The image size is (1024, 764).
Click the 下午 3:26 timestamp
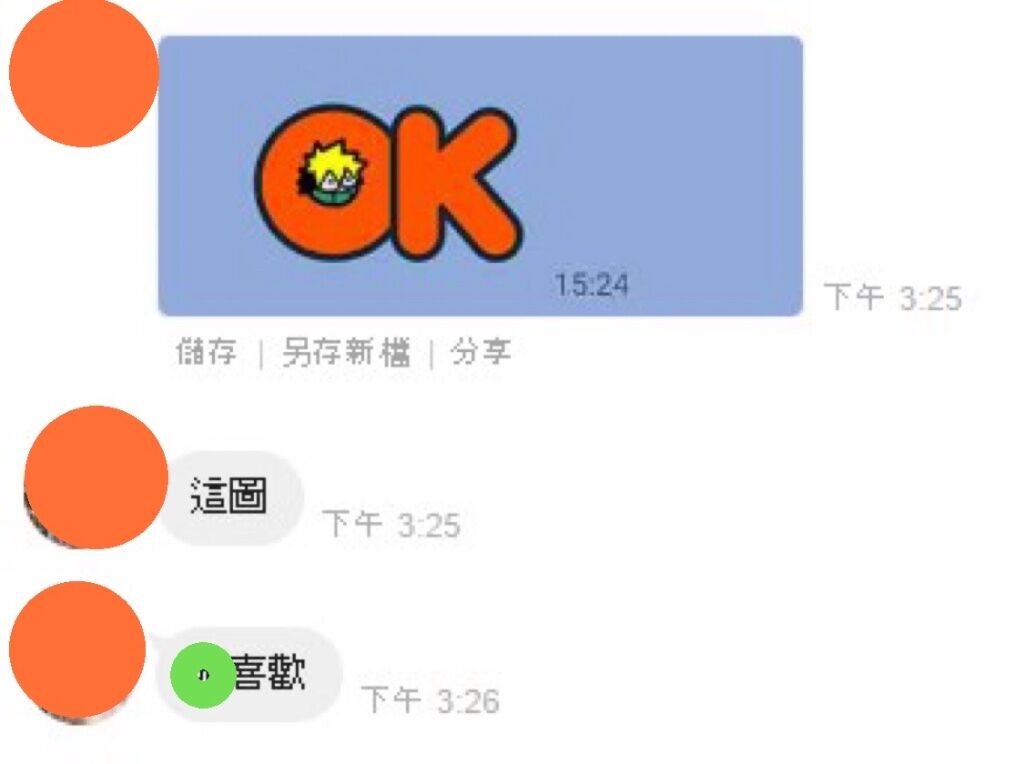click(430, 701)
